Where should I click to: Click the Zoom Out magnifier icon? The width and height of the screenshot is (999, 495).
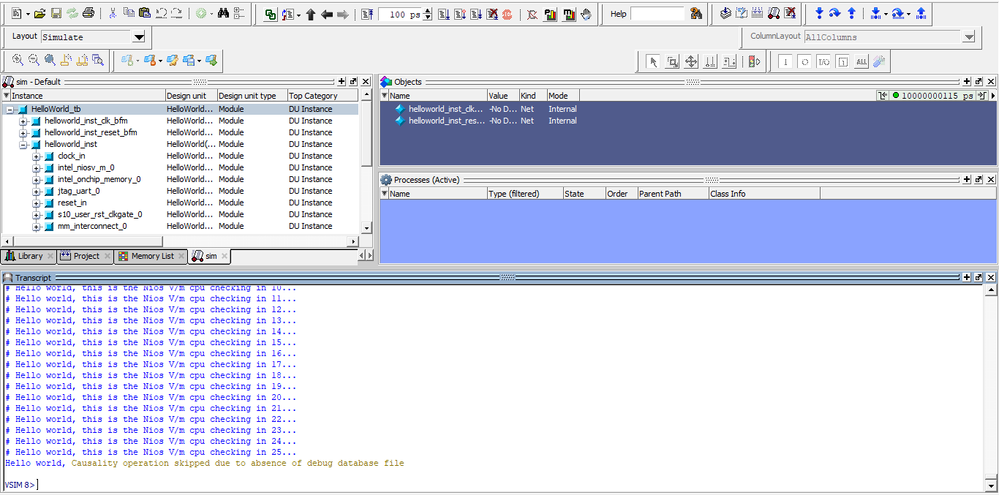point(33,61)
